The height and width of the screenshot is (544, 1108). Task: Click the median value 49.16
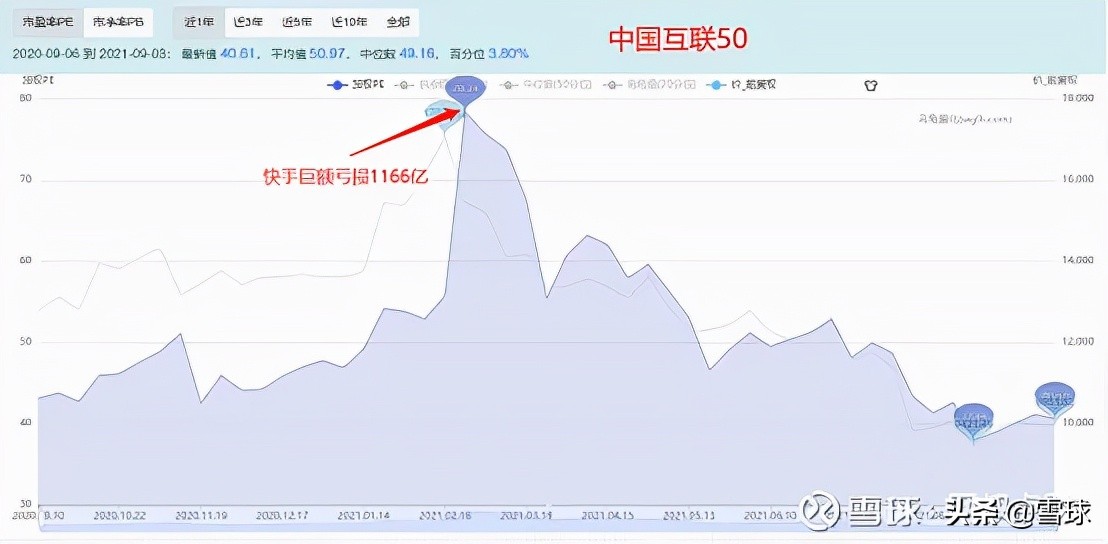pyautogui.click(x=416, y=54)
